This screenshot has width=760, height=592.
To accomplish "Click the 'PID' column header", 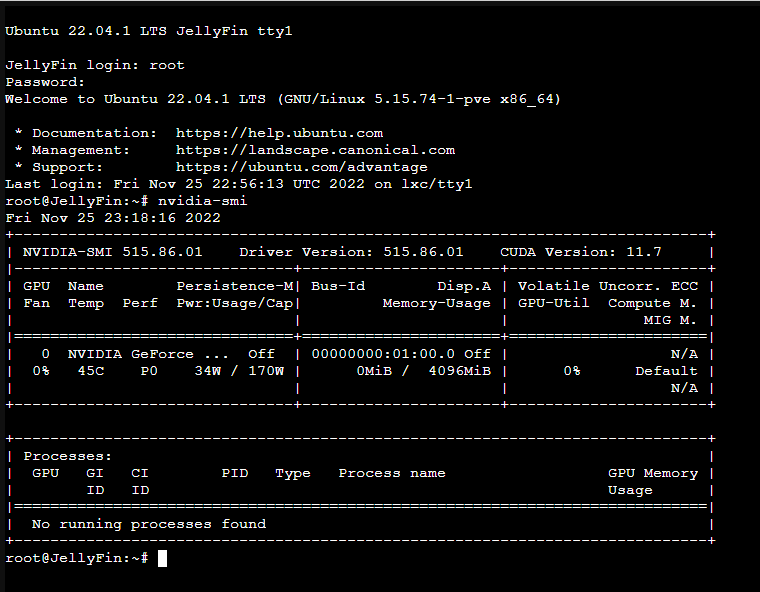I will (x=235, y=473).
